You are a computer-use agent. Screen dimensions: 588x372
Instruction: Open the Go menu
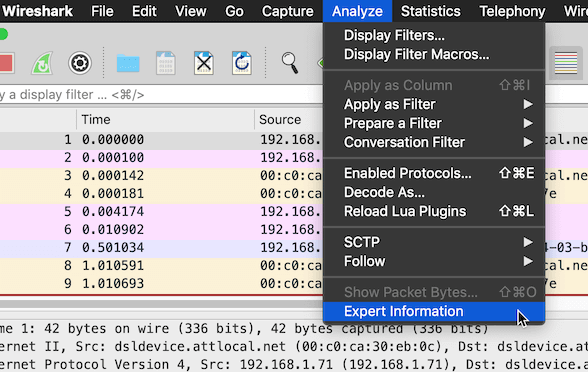coord(234,11)
